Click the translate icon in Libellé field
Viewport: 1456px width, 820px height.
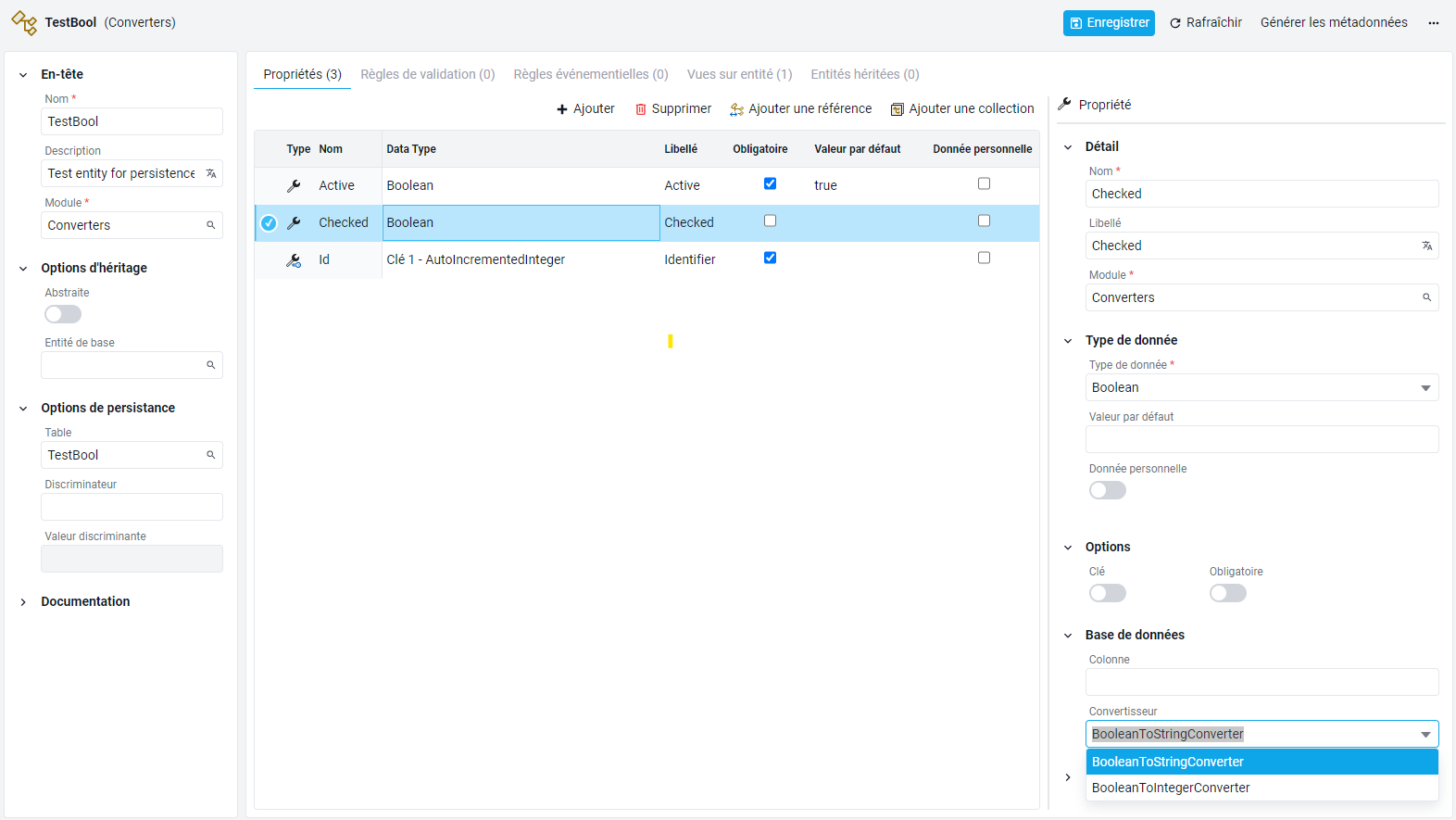[x=1427, y=246]
